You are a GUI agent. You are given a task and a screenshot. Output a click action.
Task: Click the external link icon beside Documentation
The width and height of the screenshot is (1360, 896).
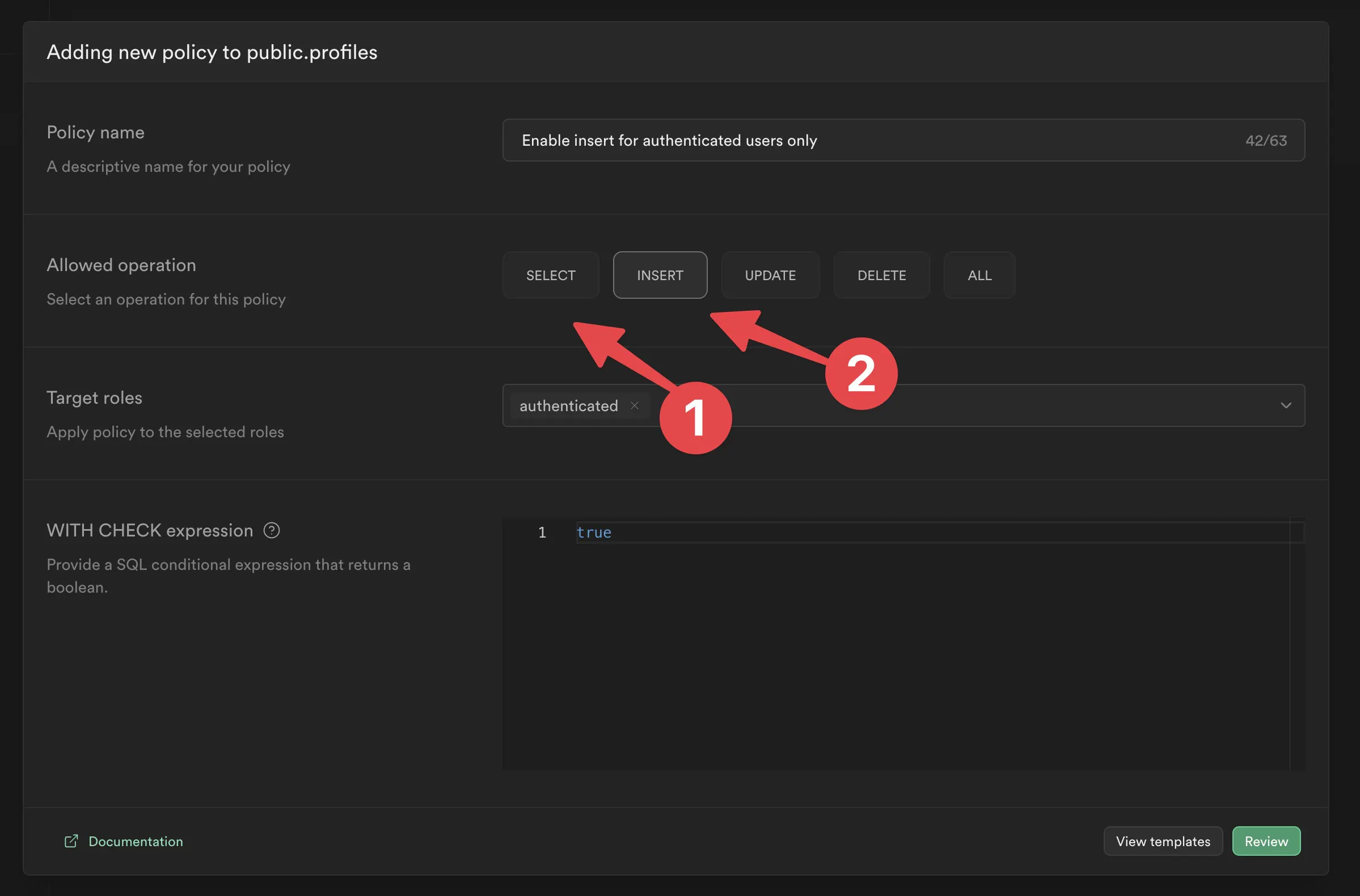tap(71, 841)
